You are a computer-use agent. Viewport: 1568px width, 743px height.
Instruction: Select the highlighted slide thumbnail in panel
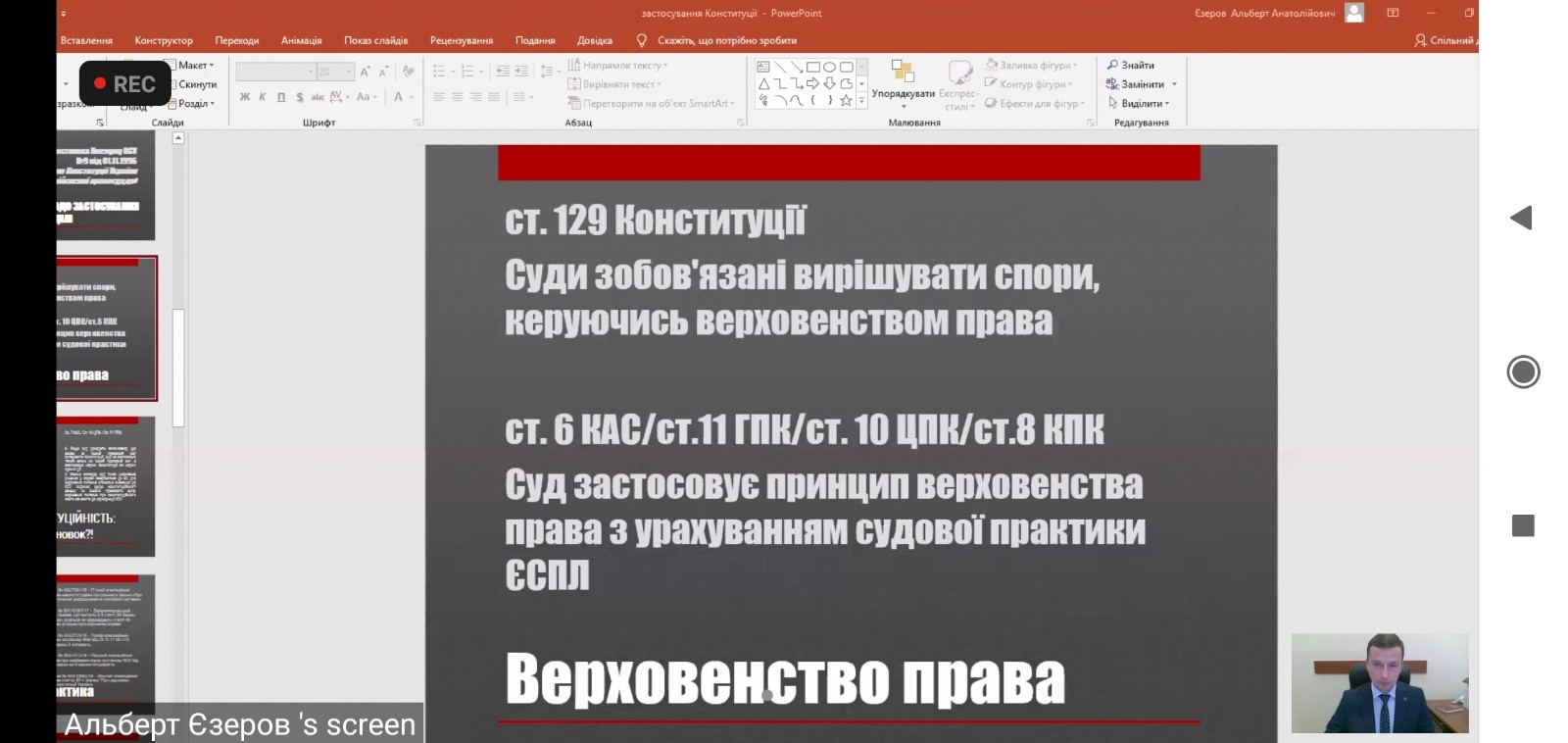tap(106, 328)
